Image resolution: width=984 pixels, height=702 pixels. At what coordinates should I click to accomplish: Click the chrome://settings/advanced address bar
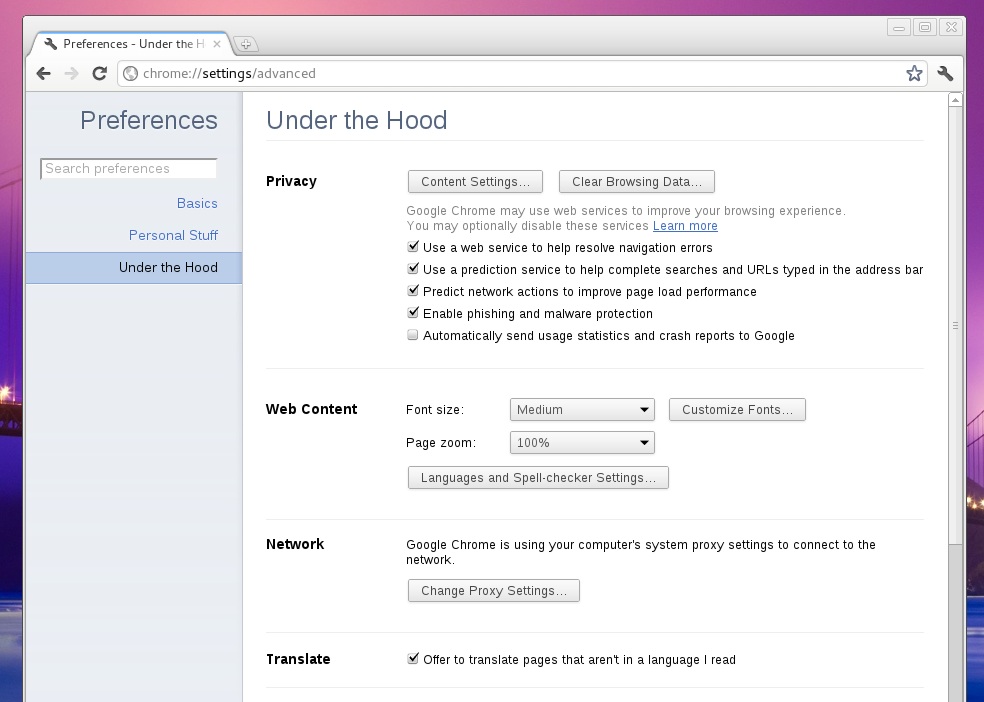click(521, 73)
